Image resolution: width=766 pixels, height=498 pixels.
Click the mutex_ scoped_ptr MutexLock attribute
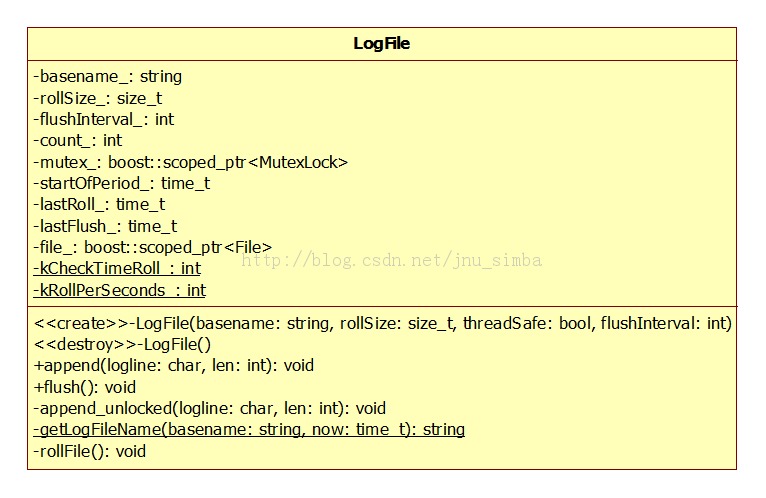(x=190, y=162)
